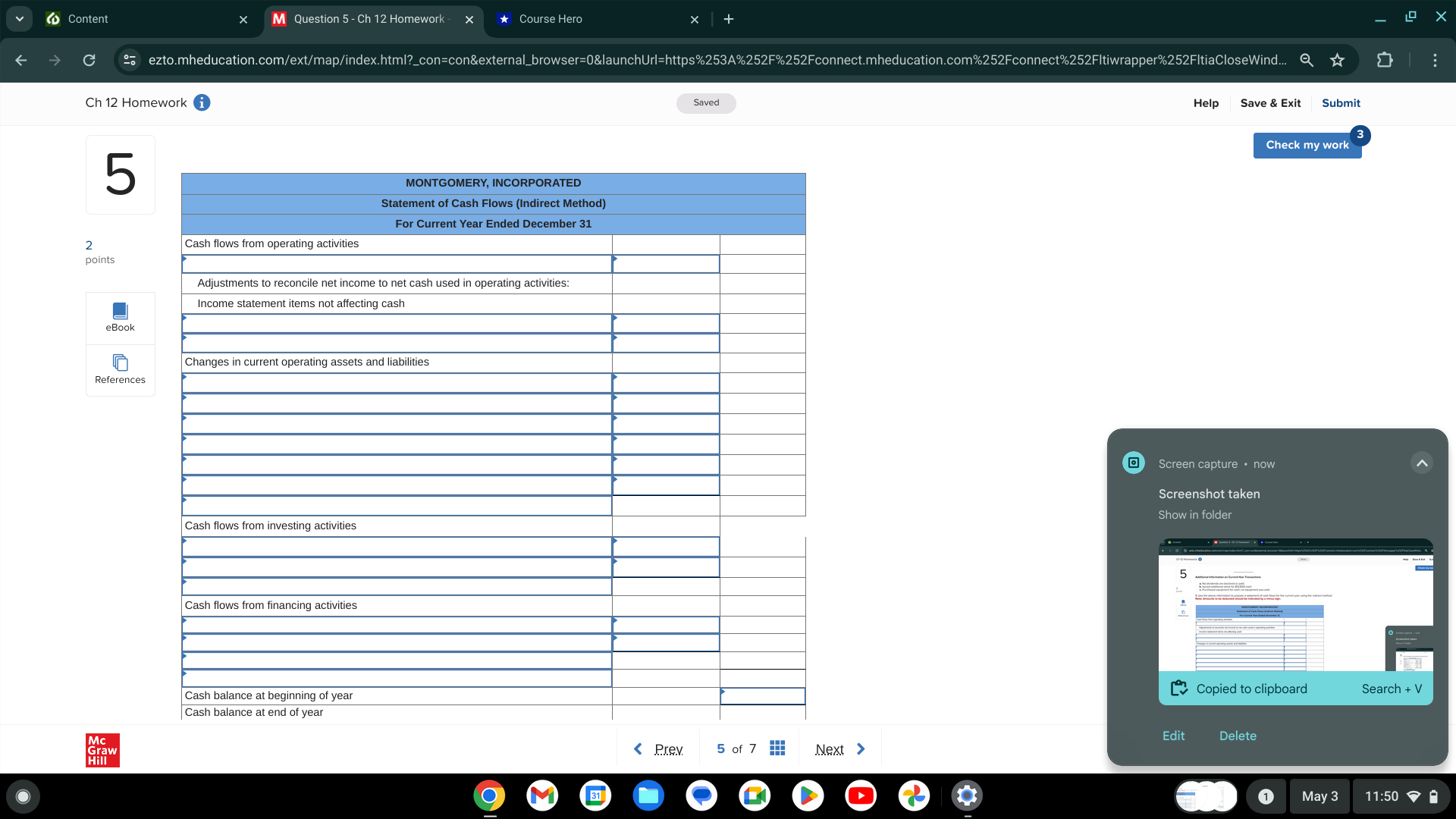Image resolution: width=1456 pixels, height=819 pixels.
Task: Go to the Next question
Action: point(830,748)
